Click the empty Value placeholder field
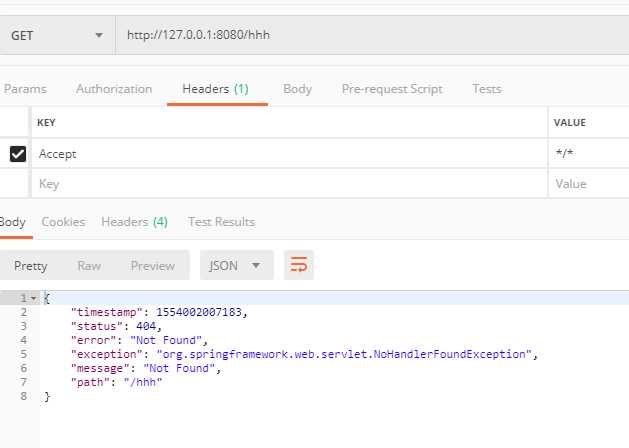Image resolution: width=629 pixels, height=448 pixels. point(588,184)
